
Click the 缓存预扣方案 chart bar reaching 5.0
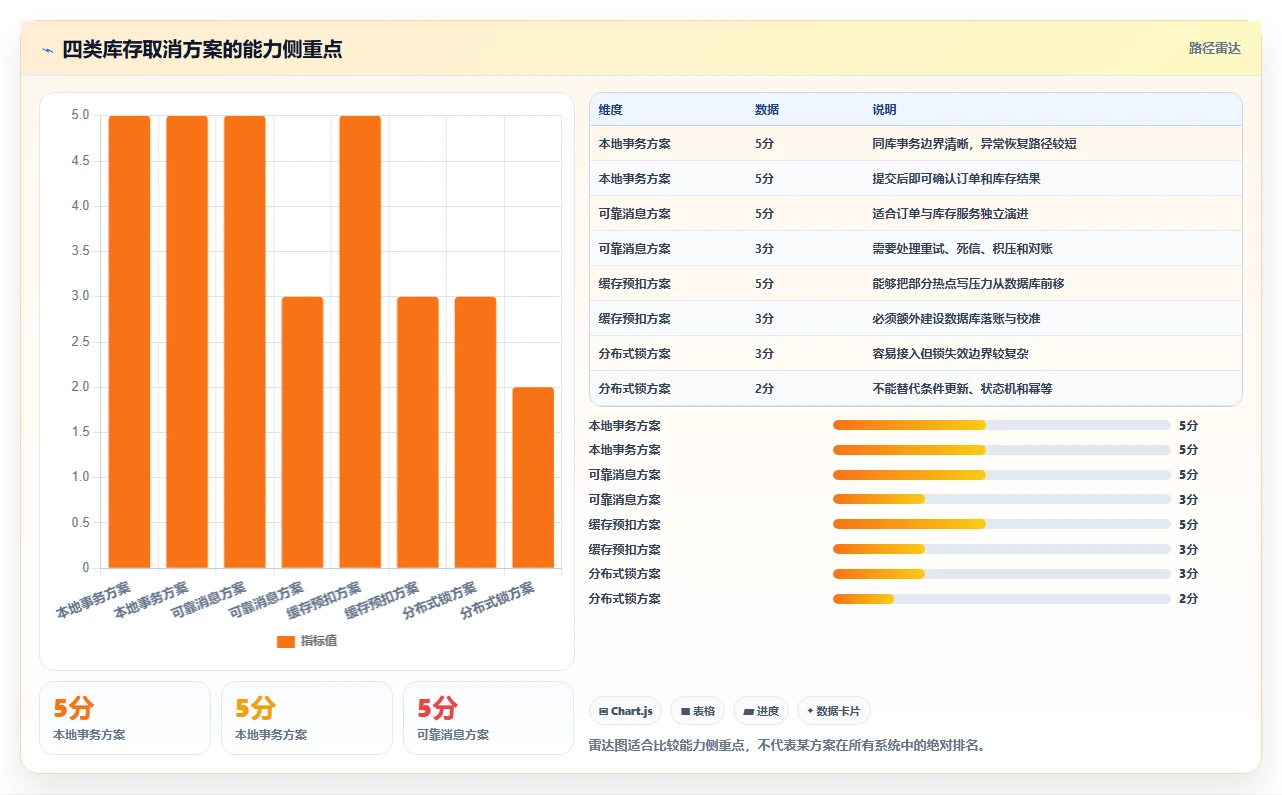(x=360, y=342)
